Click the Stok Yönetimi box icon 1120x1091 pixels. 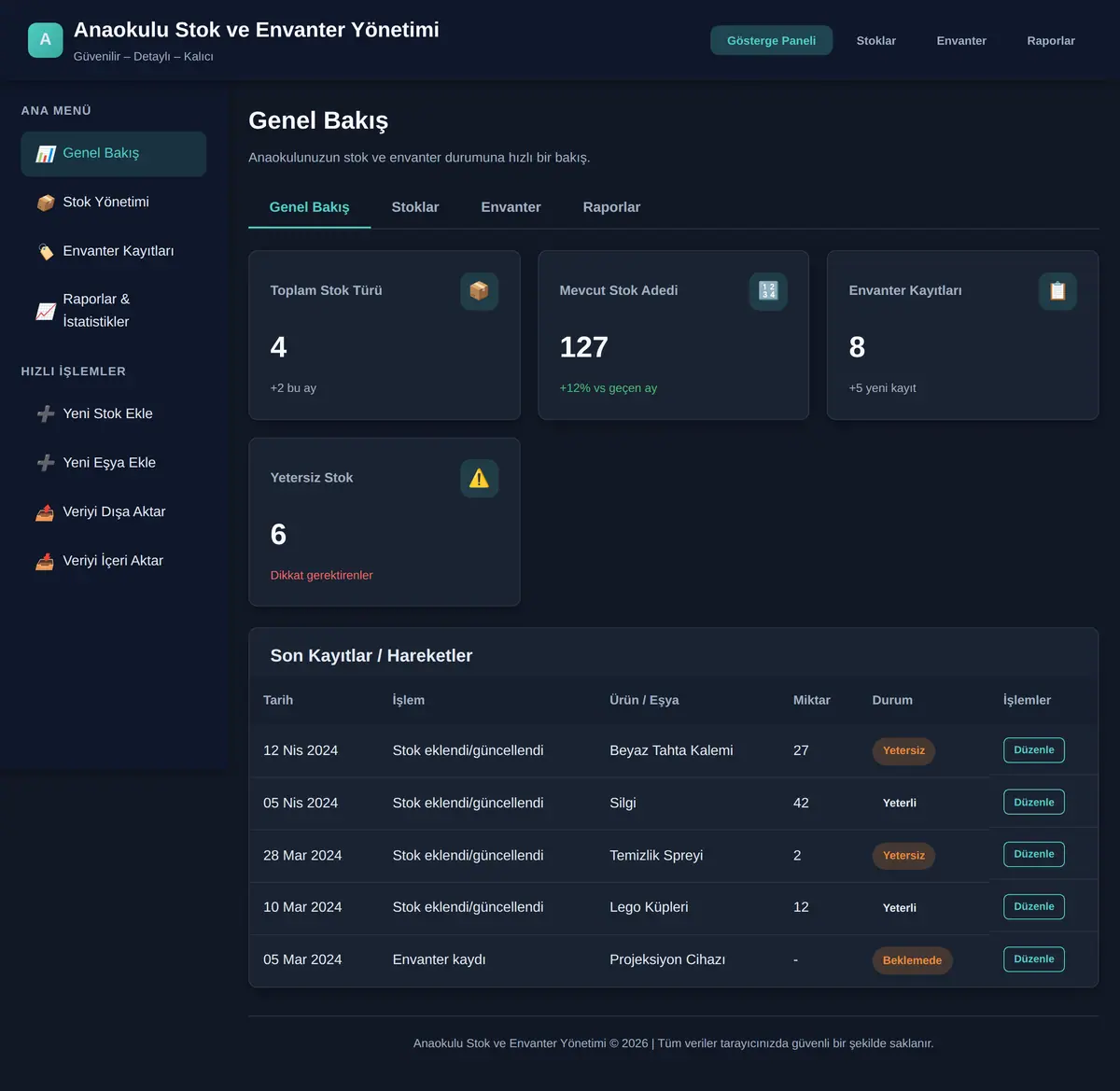46,203
